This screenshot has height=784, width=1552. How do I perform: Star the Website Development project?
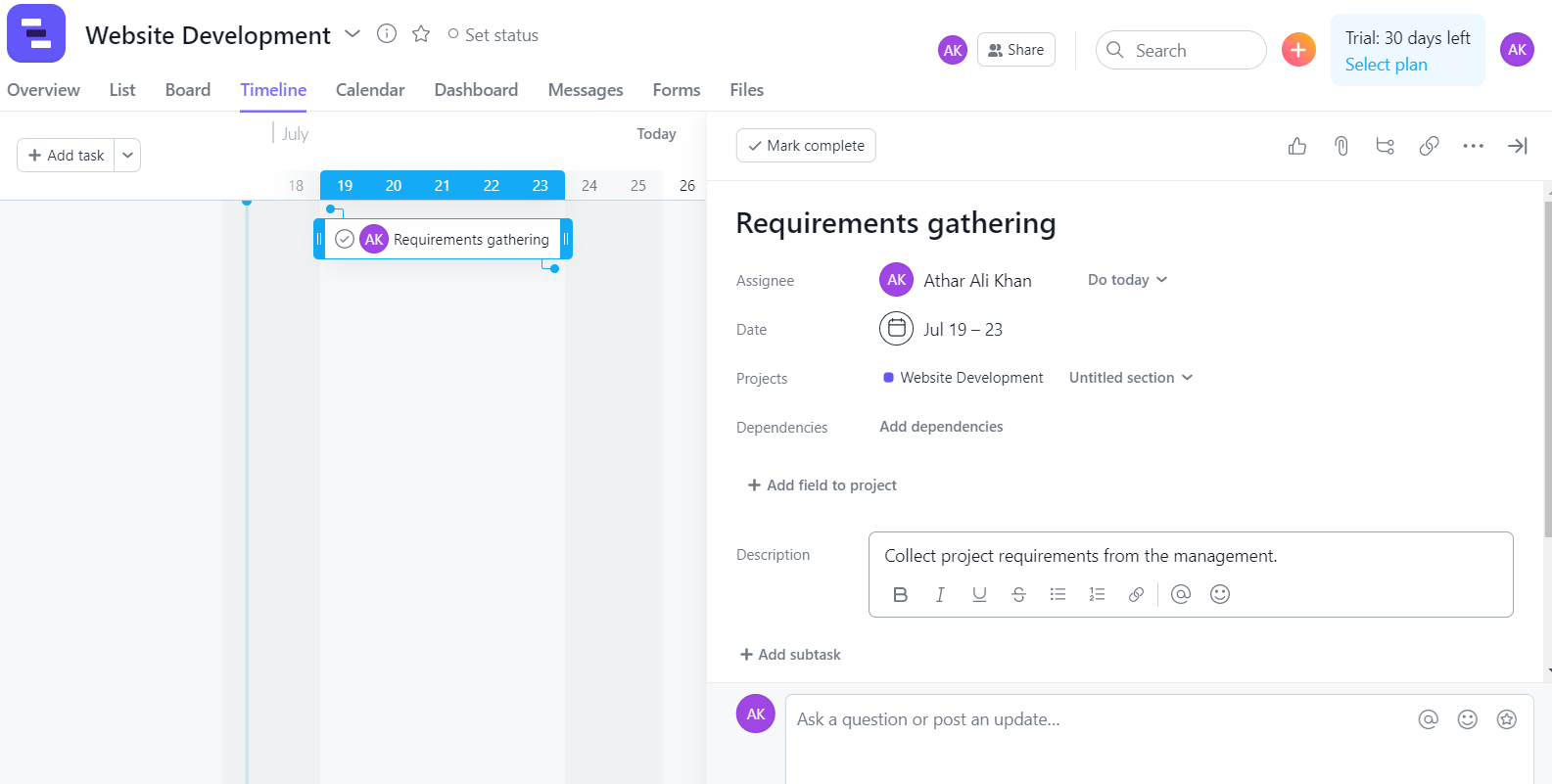(421, 34)
